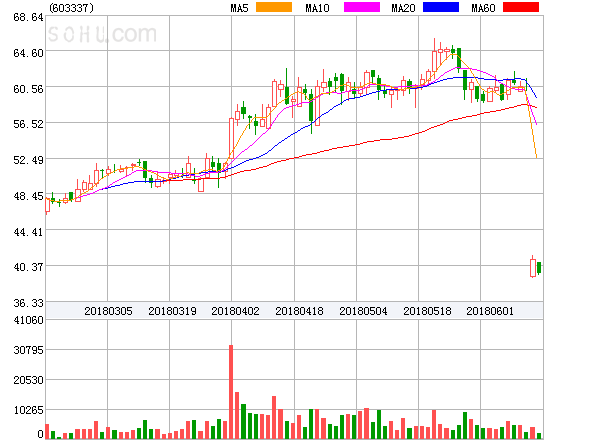Click the 20180305 date label
This screenshot has width=600, height=440.
pyautogui.click(x=108, y=311)
